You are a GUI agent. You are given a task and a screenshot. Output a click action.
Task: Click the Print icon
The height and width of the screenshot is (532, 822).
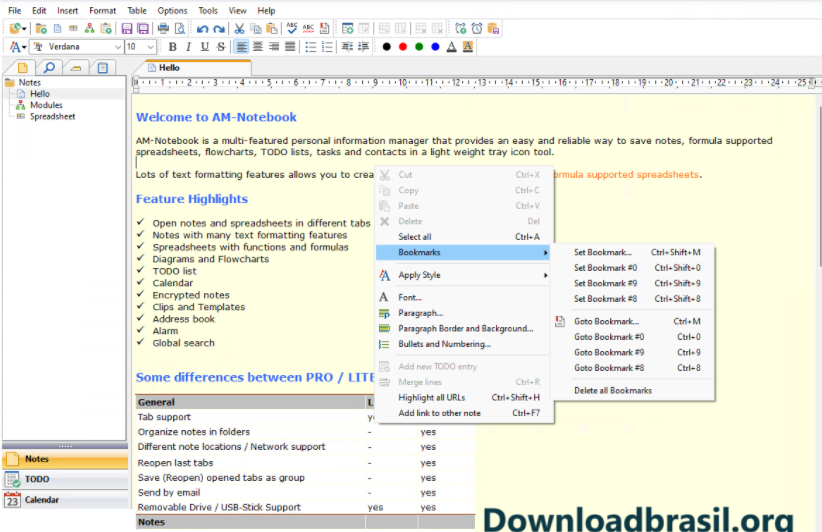(164, 29)
